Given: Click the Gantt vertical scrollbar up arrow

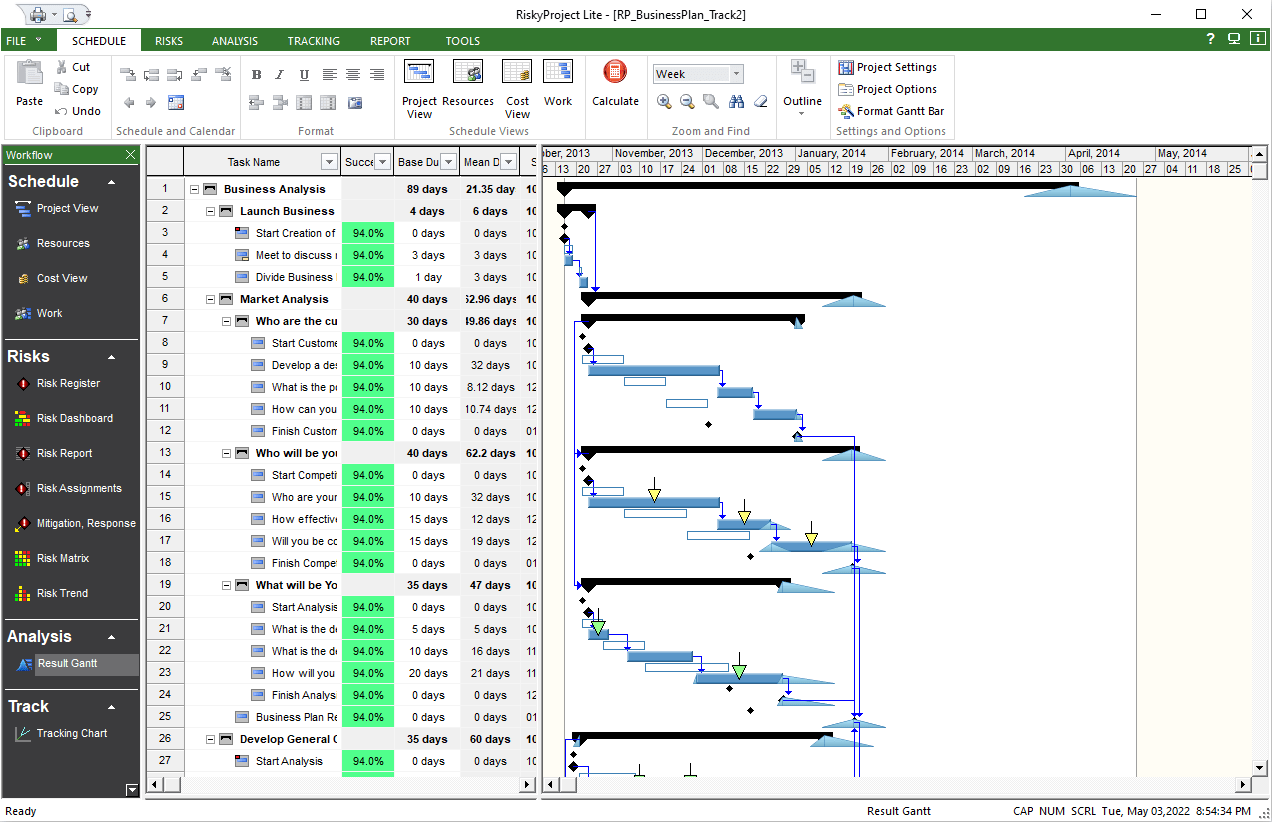Looking at the screenshot, I should [1259, 154].
